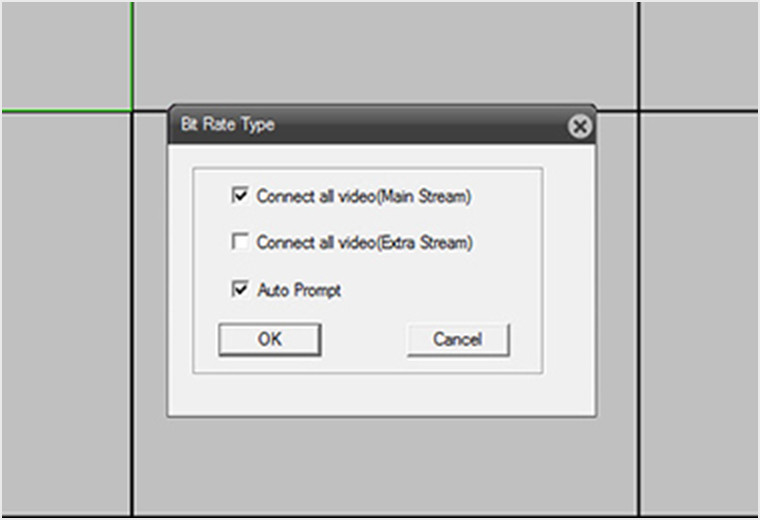Click the "Connect all video(Main Stream)" label text

(x=363, y=196)
